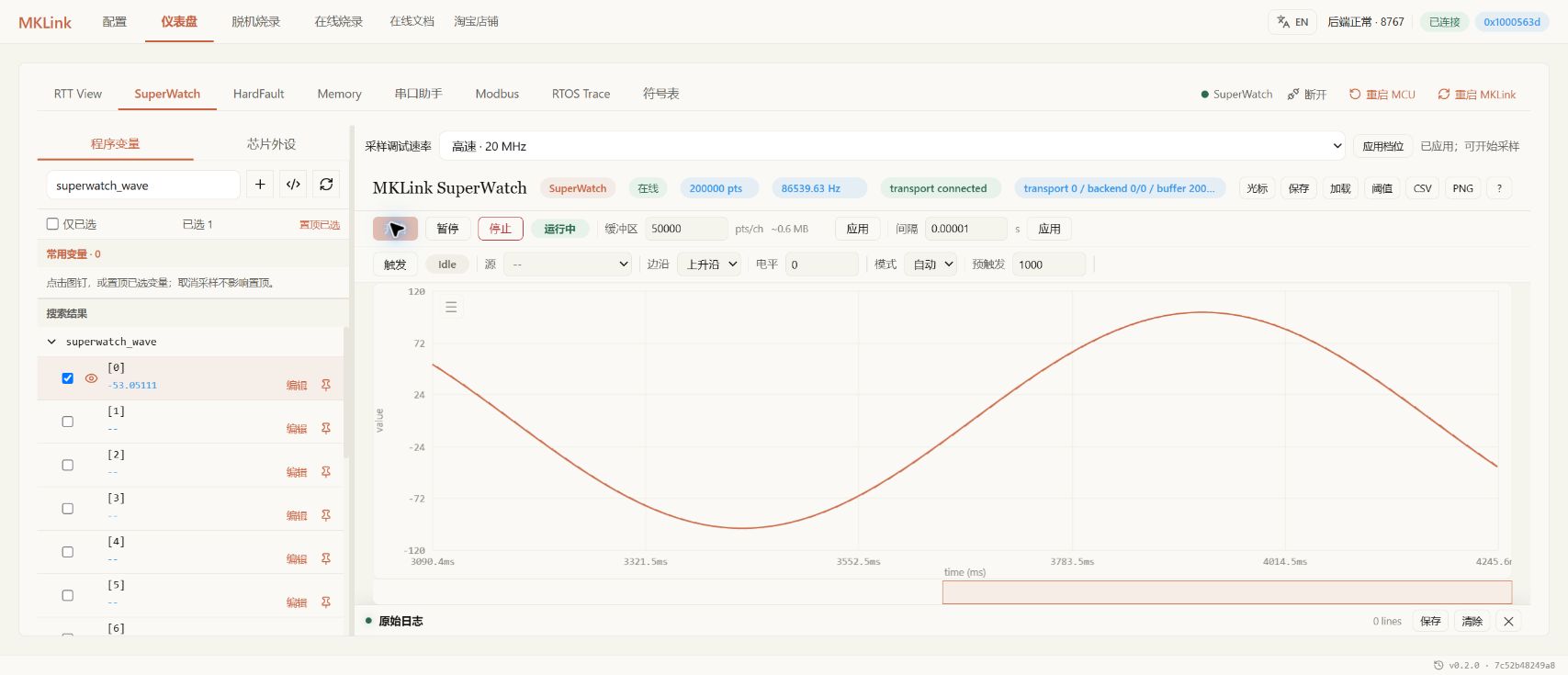Enable the 仅已选 checkbox
Image resolution: width=1568 pixels, height=675 pixels.
[x=52, y=224]
